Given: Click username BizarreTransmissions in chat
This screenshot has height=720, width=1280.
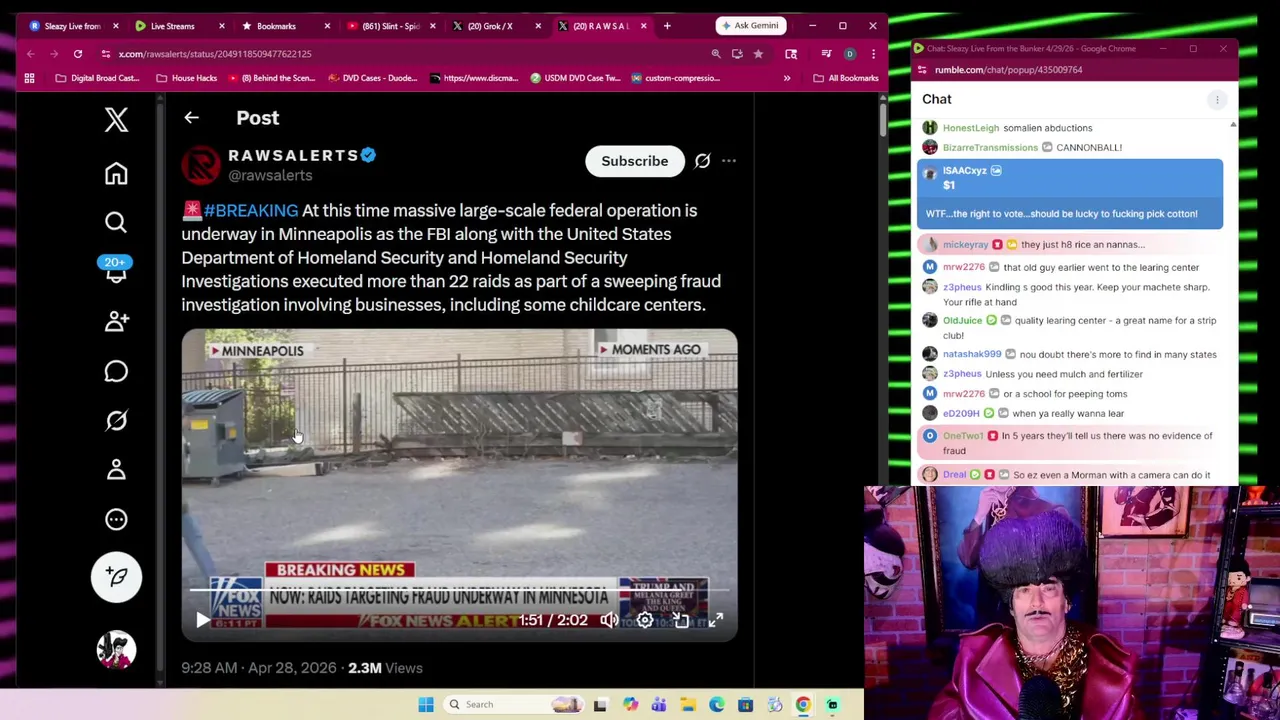Looking at the screenshot, I should click(x=990, y=148).
